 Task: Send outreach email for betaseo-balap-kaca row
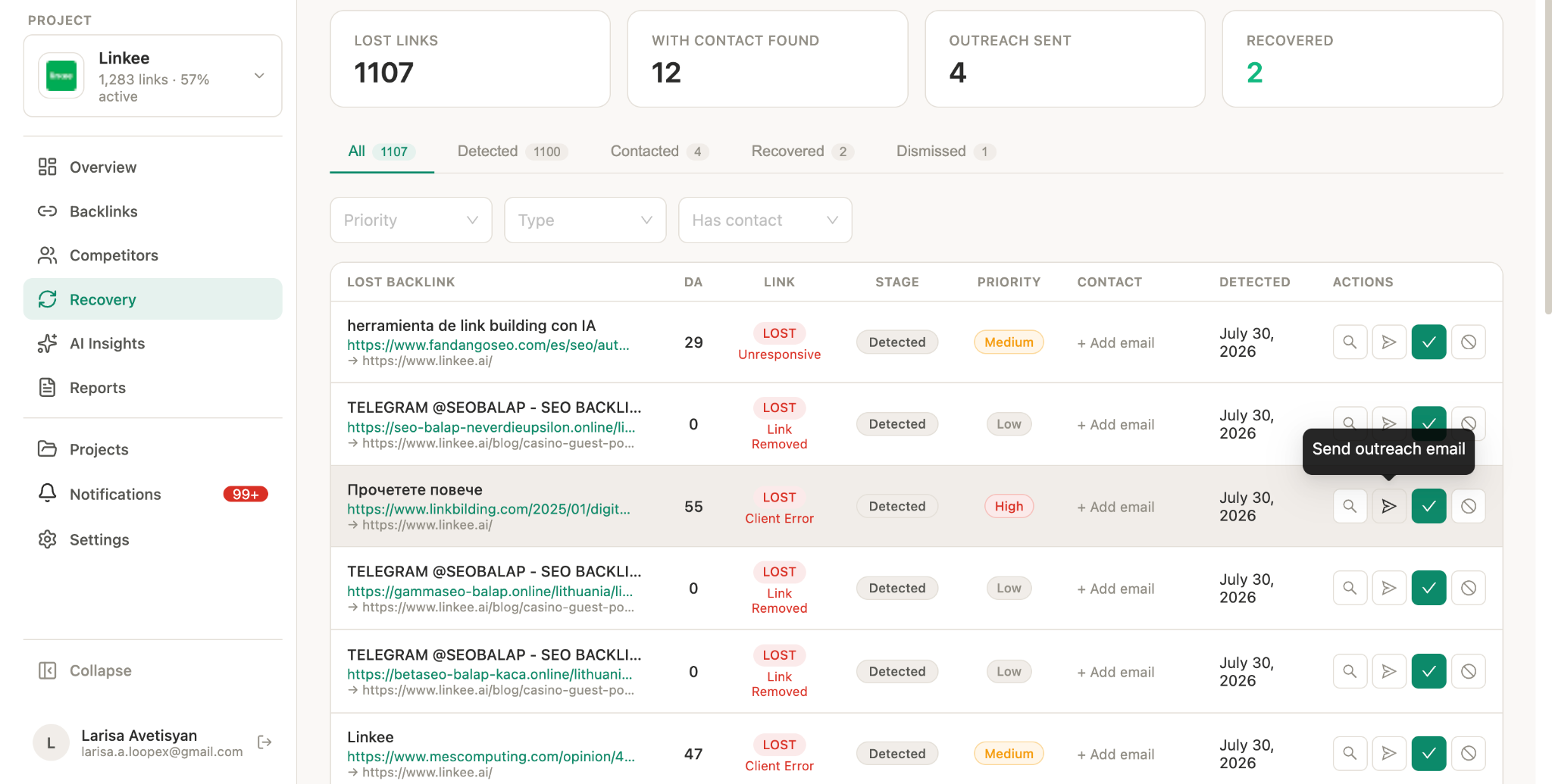tap(1389, 671)
